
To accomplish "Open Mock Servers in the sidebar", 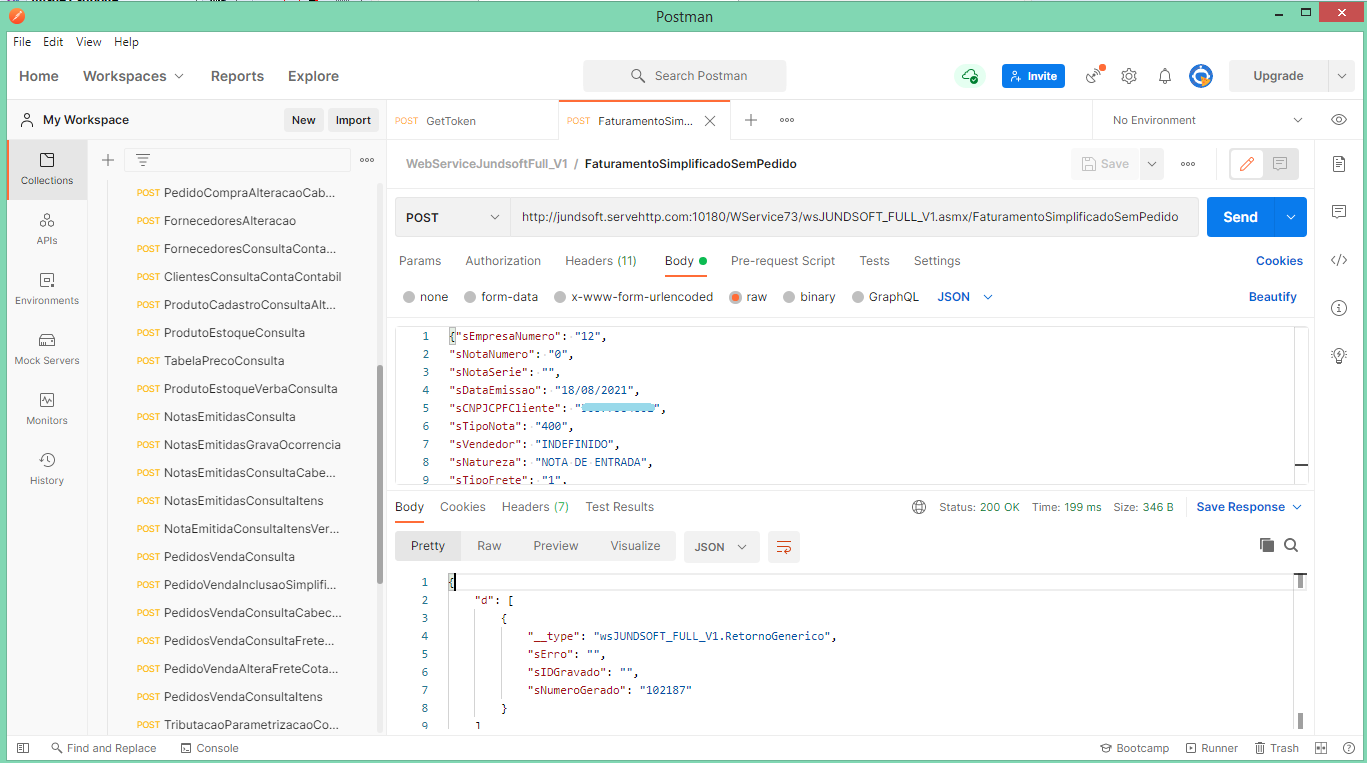I will pyautogui.click(x=46, y=348).
